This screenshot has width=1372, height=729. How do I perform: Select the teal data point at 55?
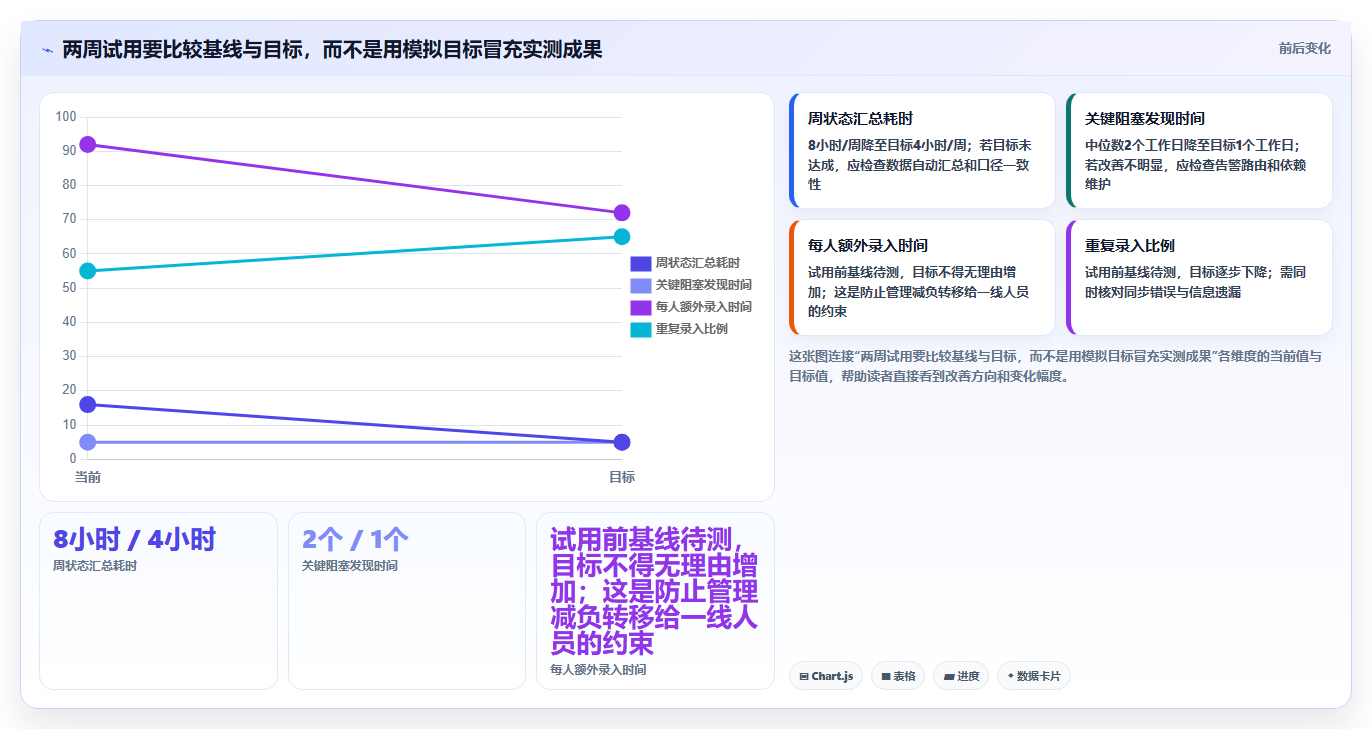click(x=88, y=271)
